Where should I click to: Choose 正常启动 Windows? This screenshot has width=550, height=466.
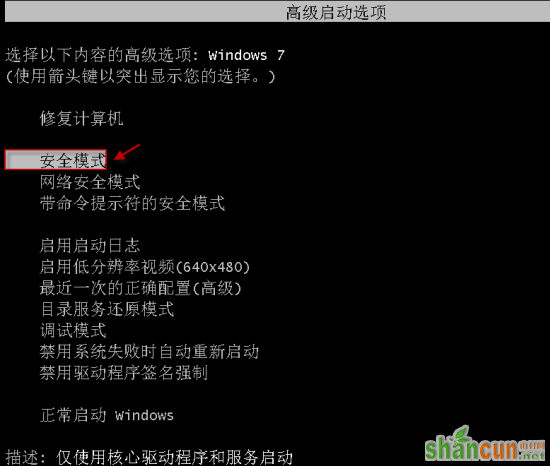107,415
